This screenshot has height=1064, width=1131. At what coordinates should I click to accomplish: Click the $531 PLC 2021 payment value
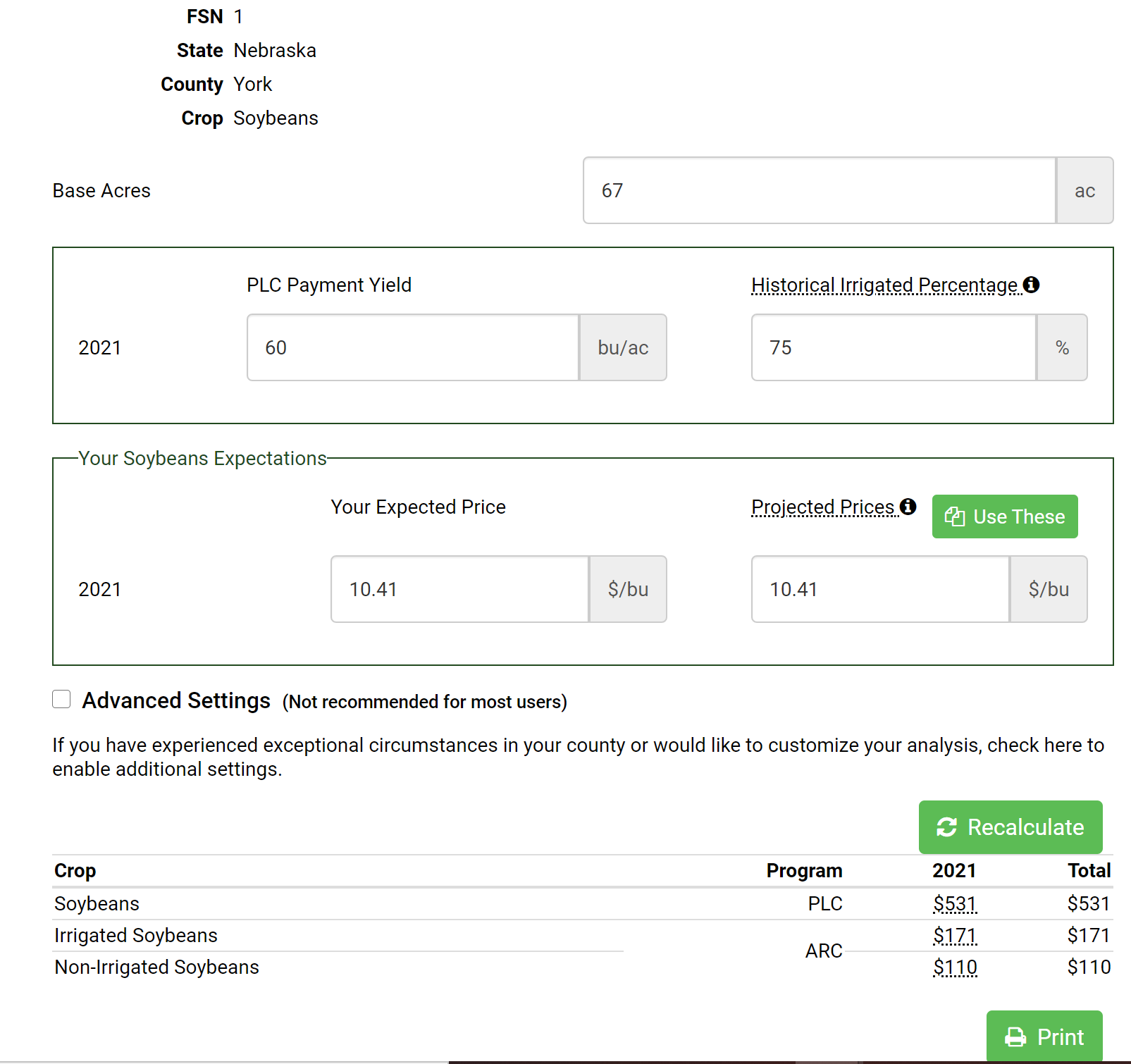coord(955,903)
